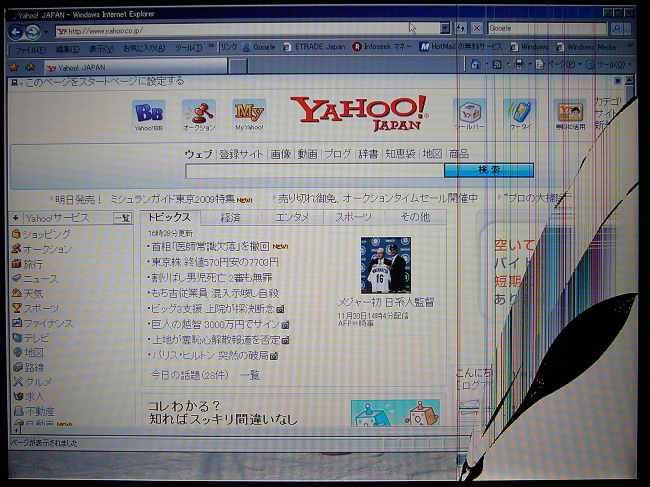Open the address bar history dropdown
The height and width of the screenshot is (487, 650).
pos(445,28)
